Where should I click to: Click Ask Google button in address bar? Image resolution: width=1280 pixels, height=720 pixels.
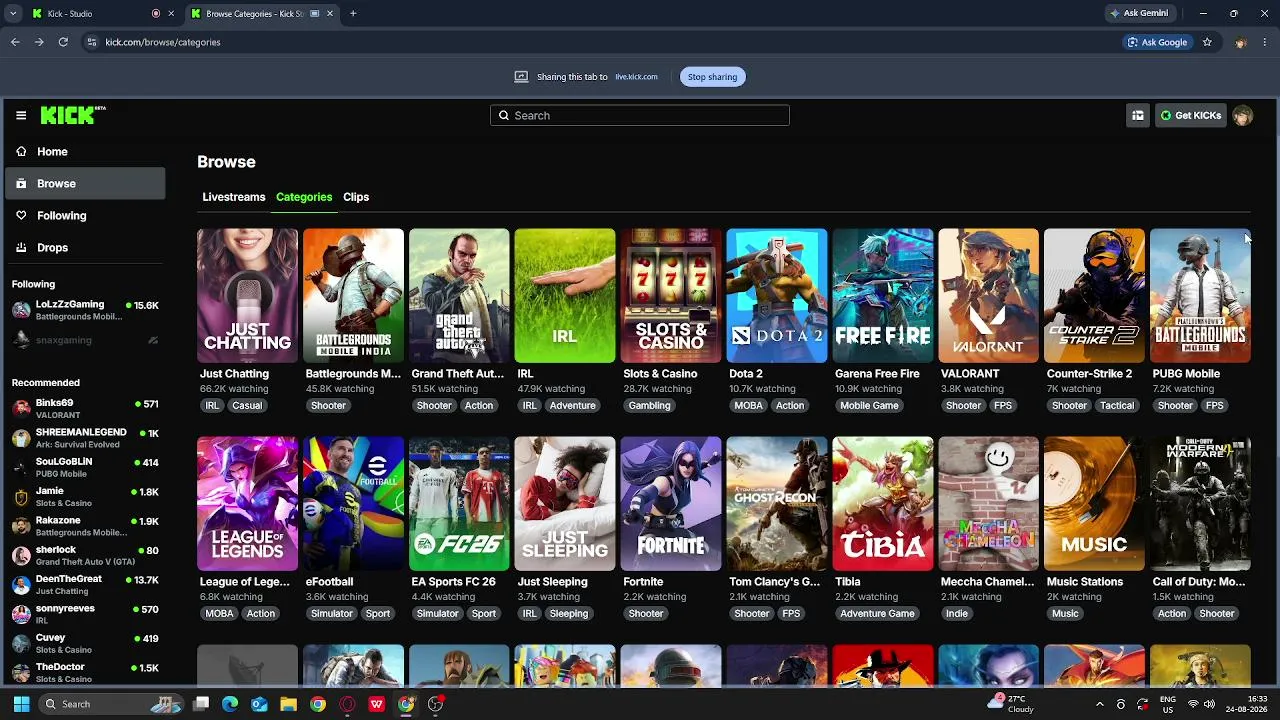click(x=1157, y=42)
